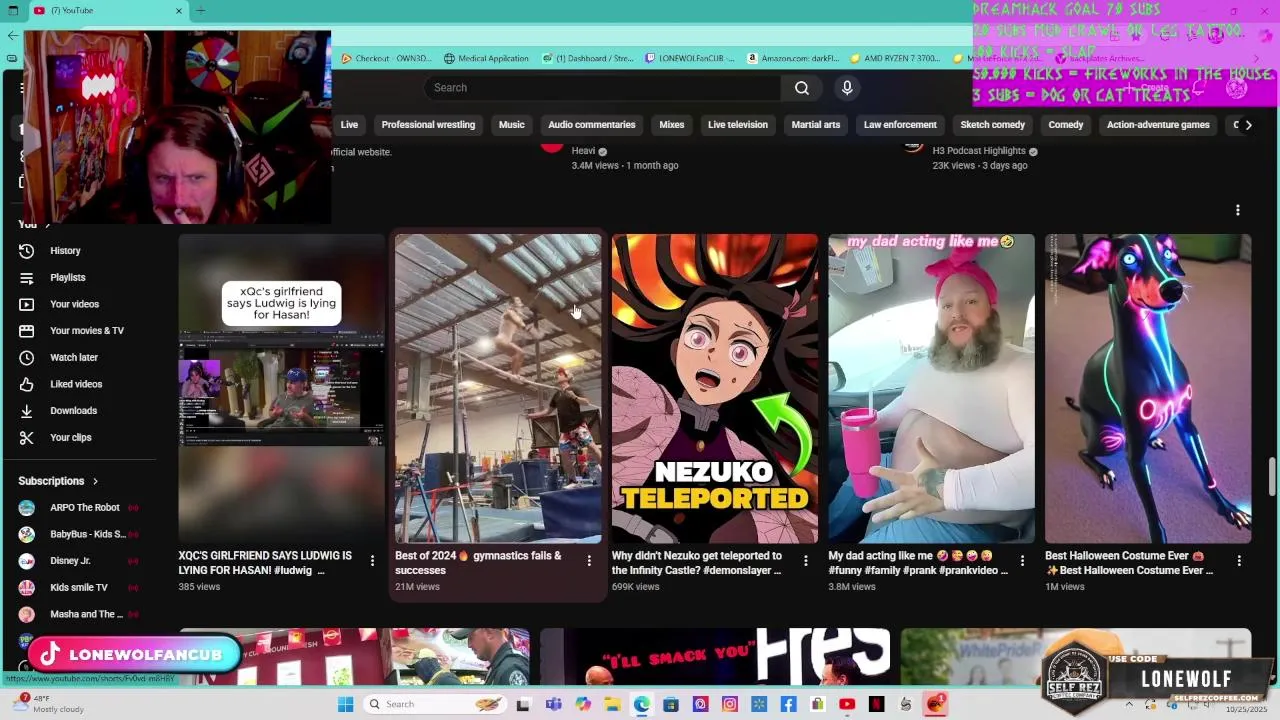Open Facebook taskbar icon
This screenshot has width=1280, height=720.
click(x=788, y=704)
